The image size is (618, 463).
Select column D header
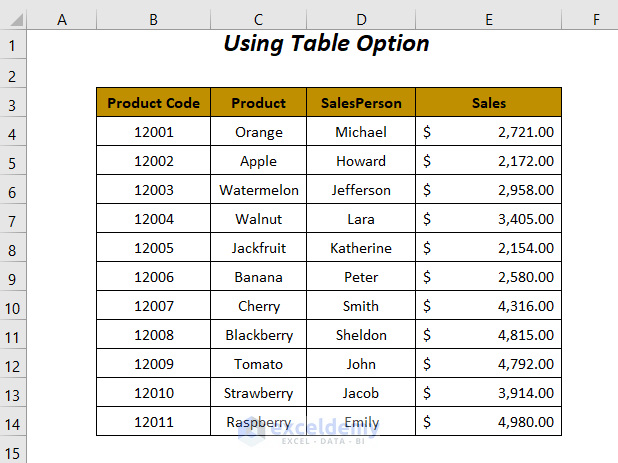pyautogui.click(x=361, y=20)
